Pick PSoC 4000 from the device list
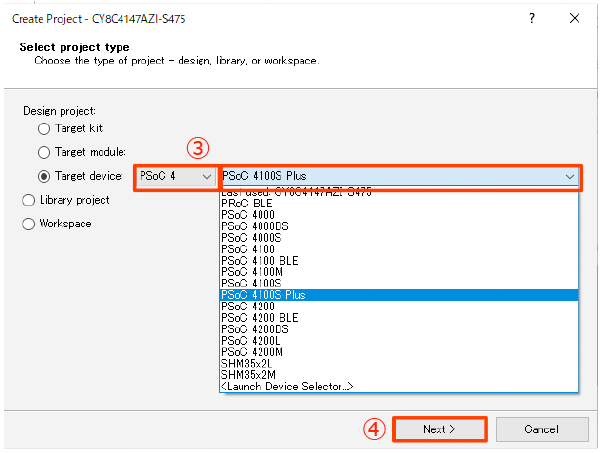 coord(399,215)
